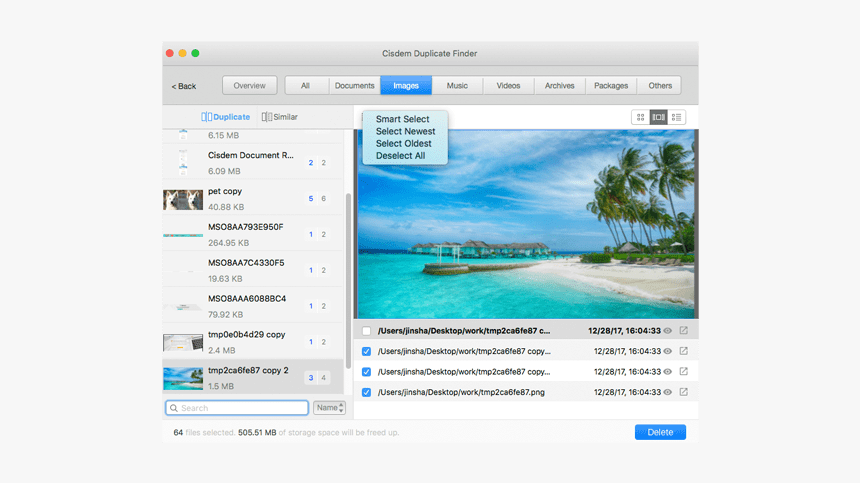860x483 pixels.
Task: Switch to the Documents tab
Action: (354, 86)
